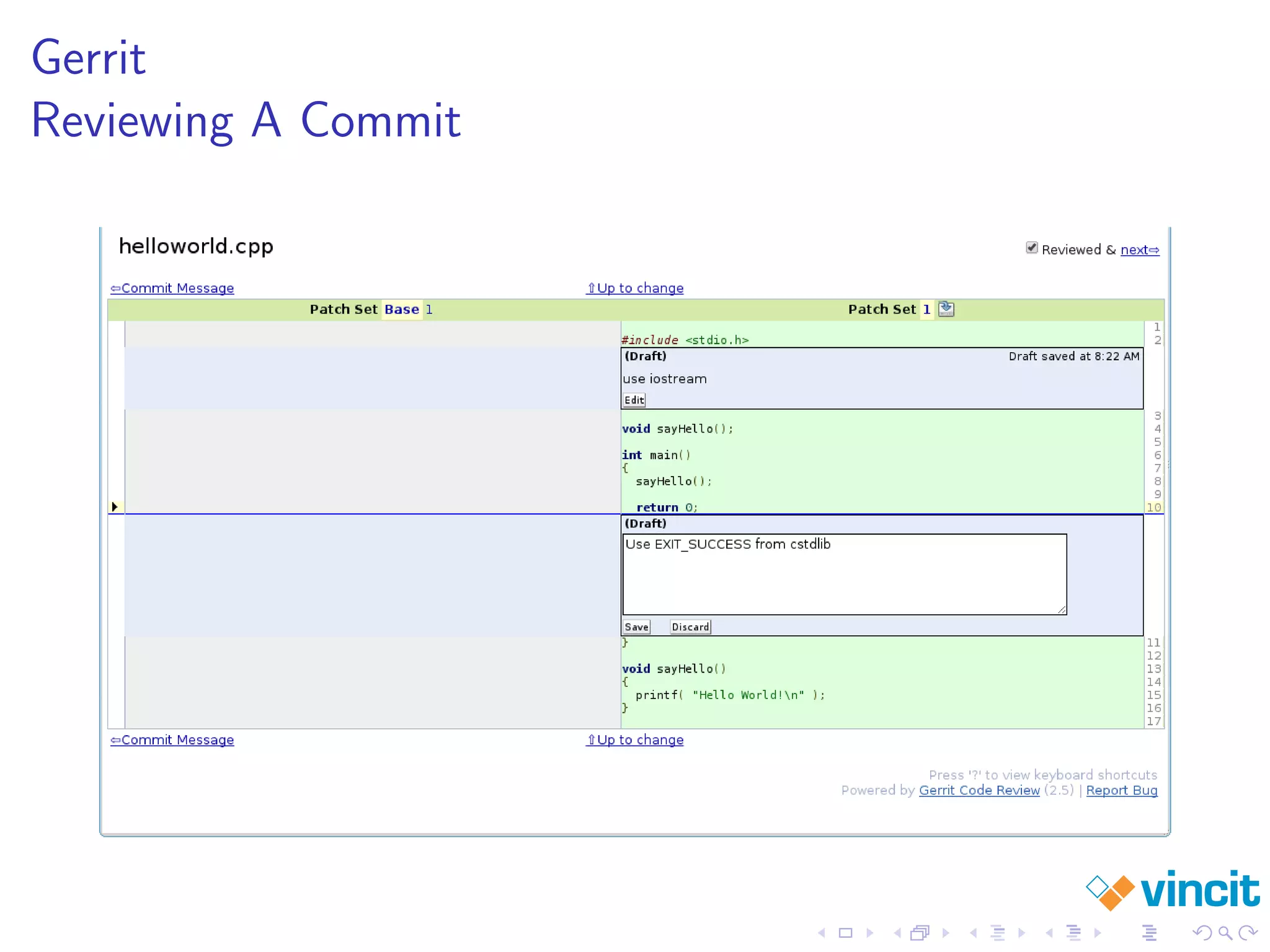Toggle the Reviewed checkbox
This screenshot has width=1270, height=952.
(x=1032, y=248)
